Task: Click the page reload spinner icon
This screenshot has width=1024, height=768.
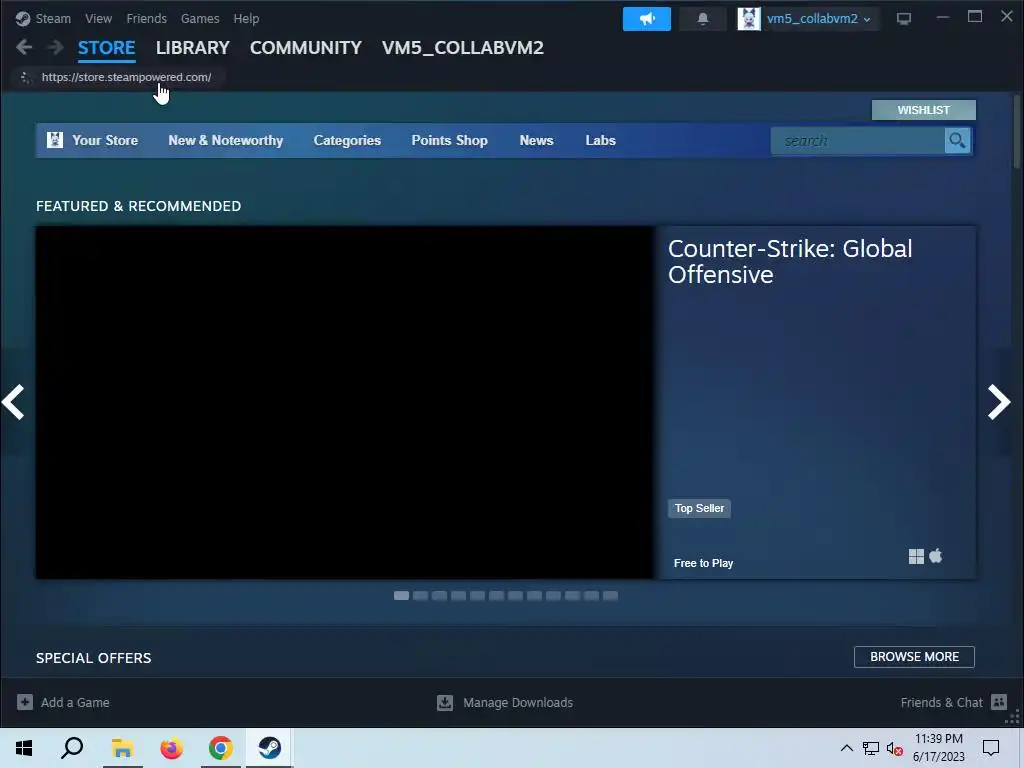Action: pyautogui.click(x=25, y=77)
